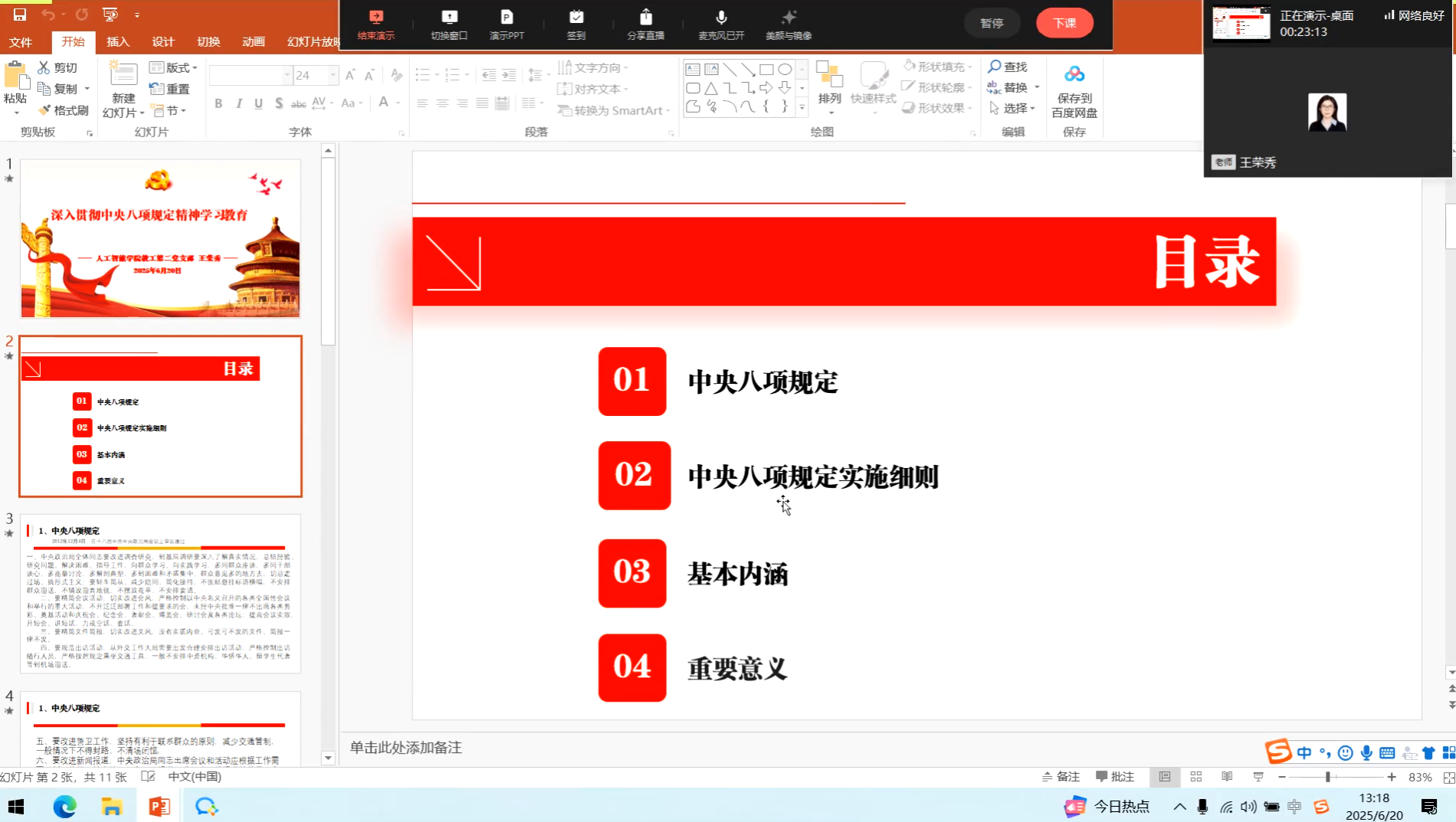Click the Pause (暂停) button

click(x=992, y=23)
